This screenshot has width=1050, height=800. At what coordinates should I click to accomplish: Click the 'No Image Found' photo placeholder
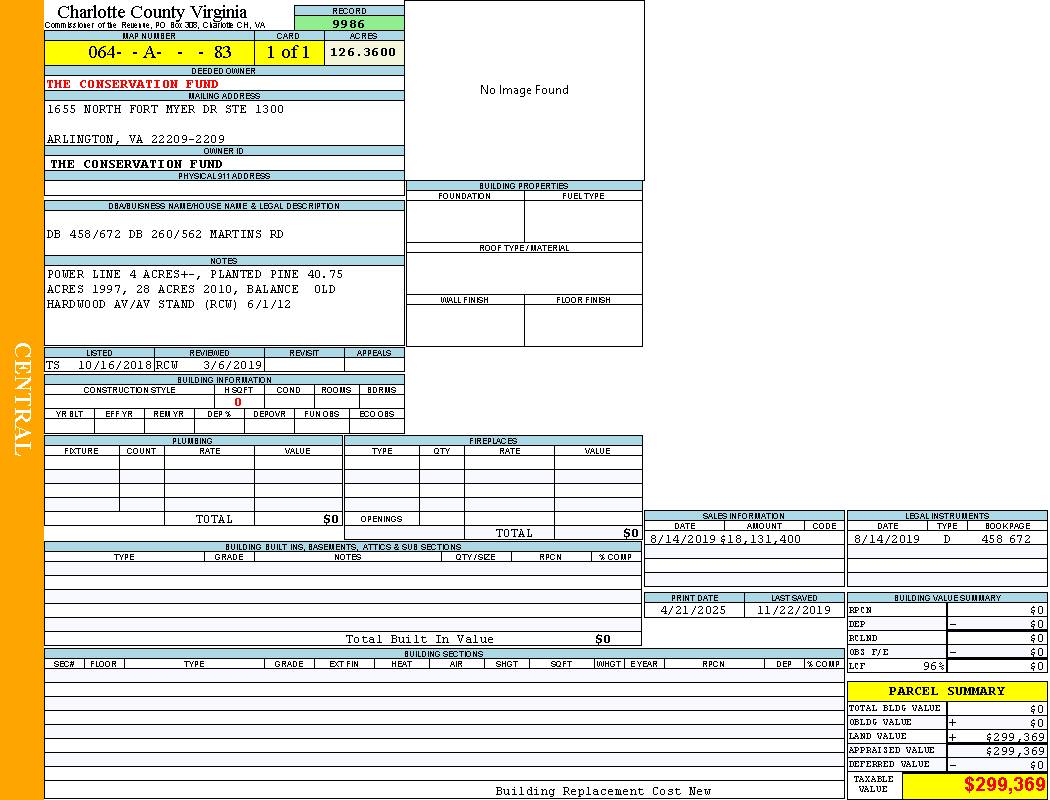[x=524, y=90]
